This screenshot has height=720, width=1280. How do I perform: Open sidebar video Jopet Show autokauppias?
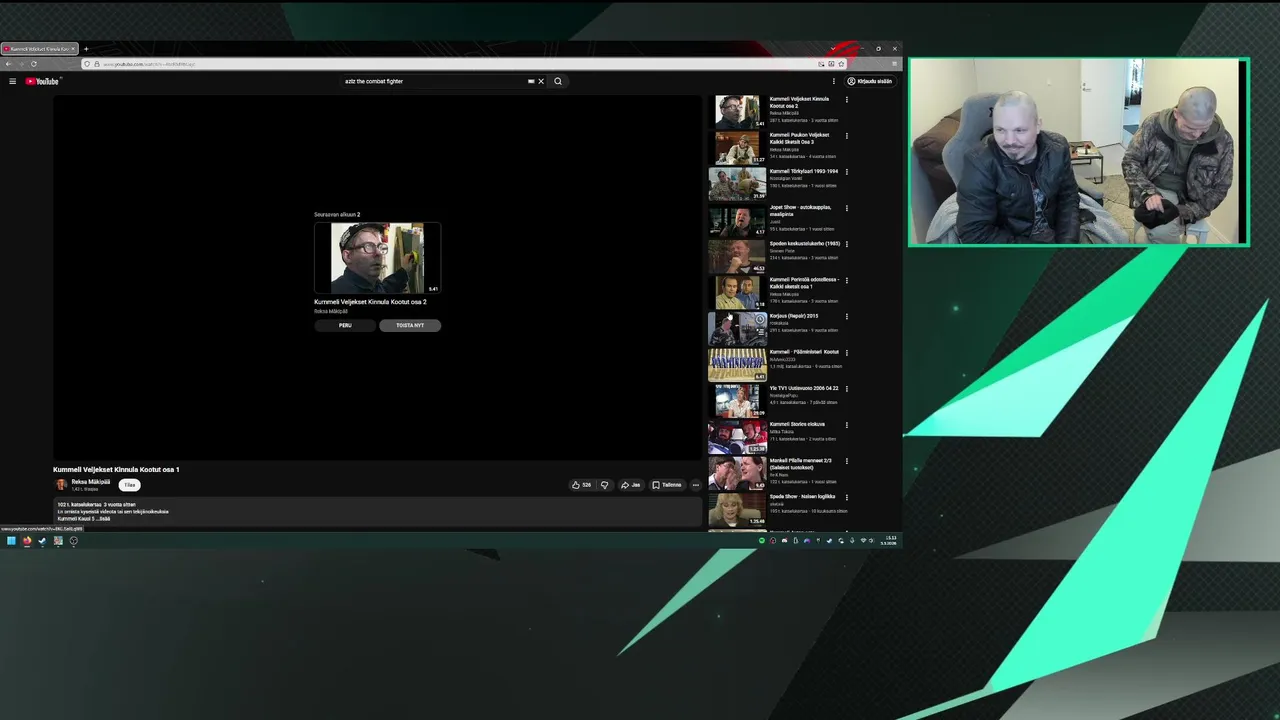800,210
